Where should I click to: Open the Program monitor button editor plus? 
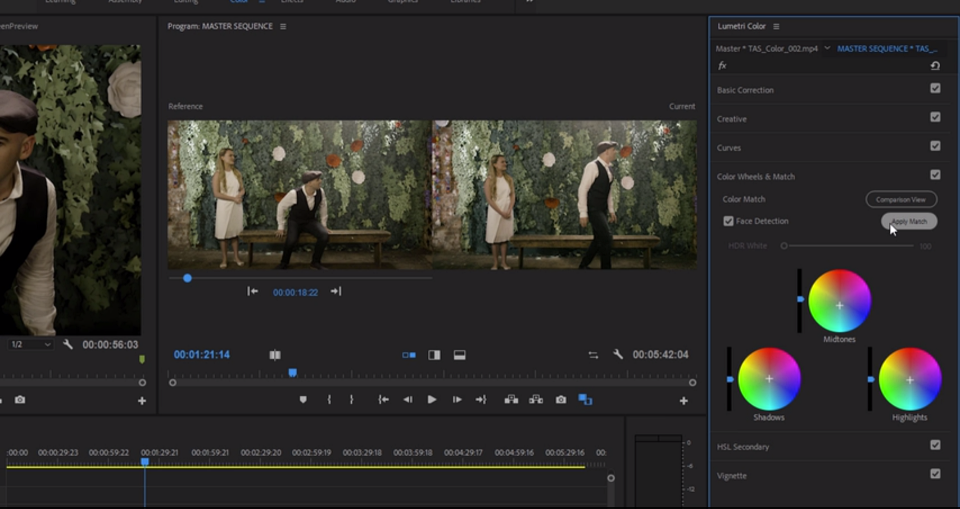(x=684, y=401)
